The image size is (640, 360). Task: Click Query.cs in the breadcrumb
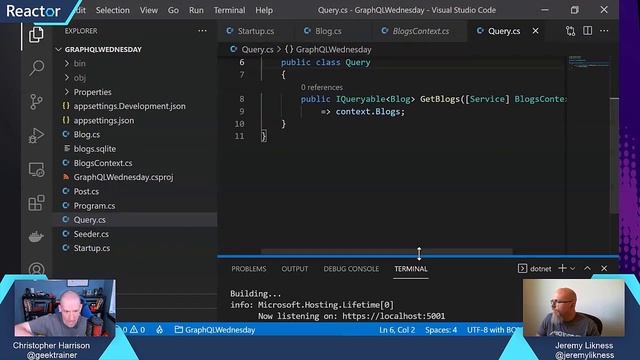click(257, 49)
